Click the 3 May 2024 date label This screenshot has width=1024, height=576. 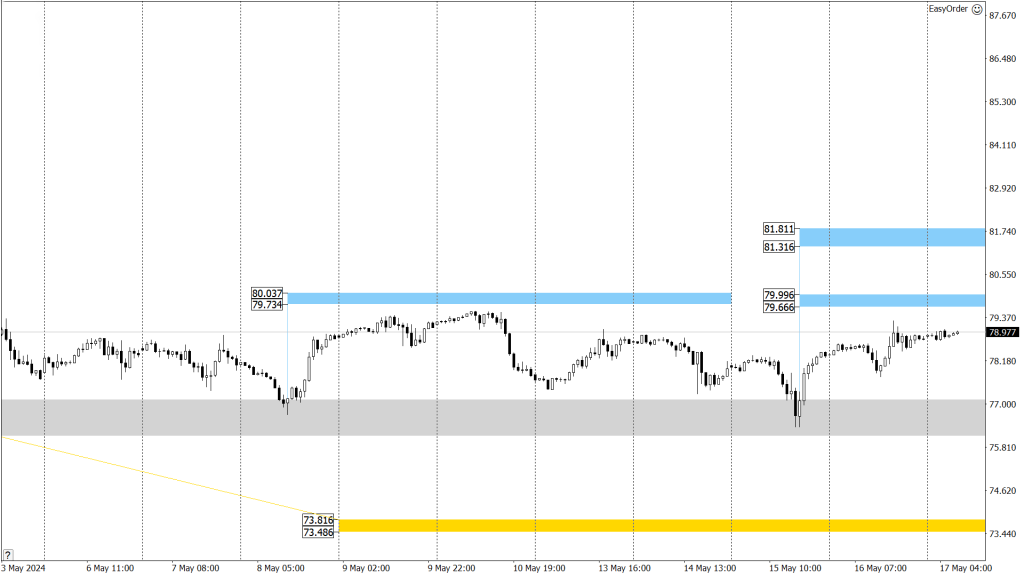pyautogui.click(x=24, y=568)
